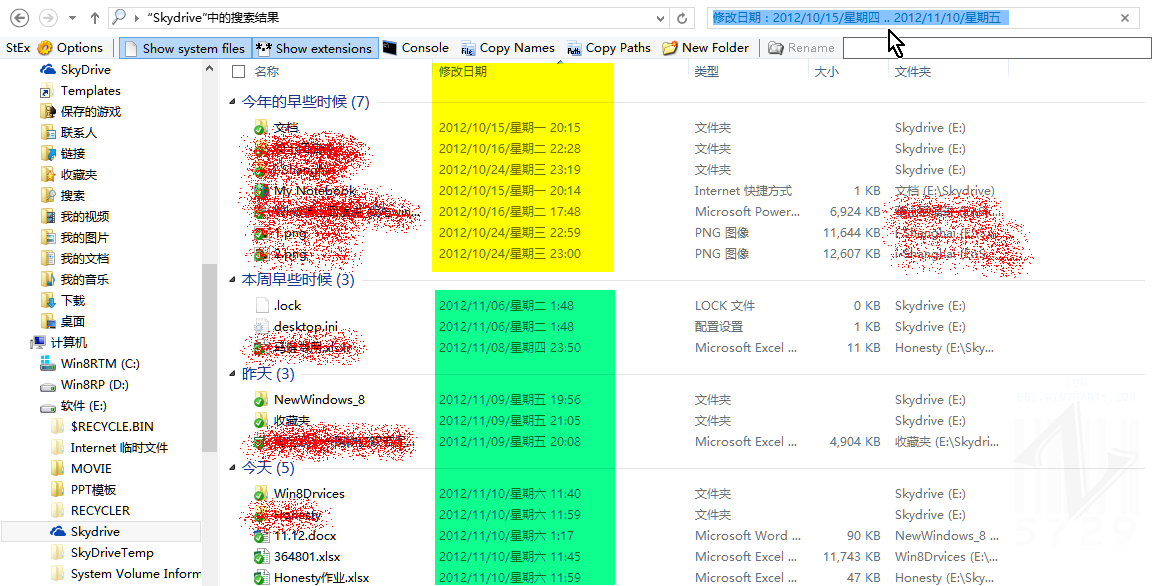
Task: Select the 文档 folder icon
Action: click(x=260, y=128)
